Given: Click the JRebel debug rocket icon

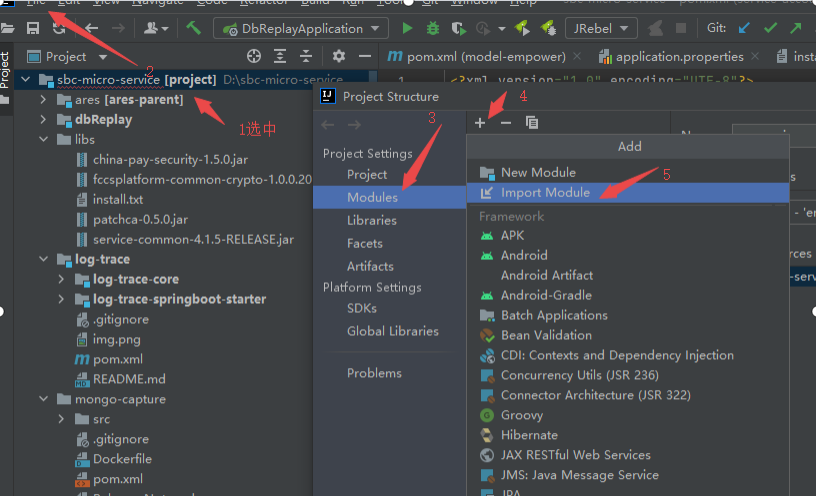Looking at the screenshot, I should [547, 28].
